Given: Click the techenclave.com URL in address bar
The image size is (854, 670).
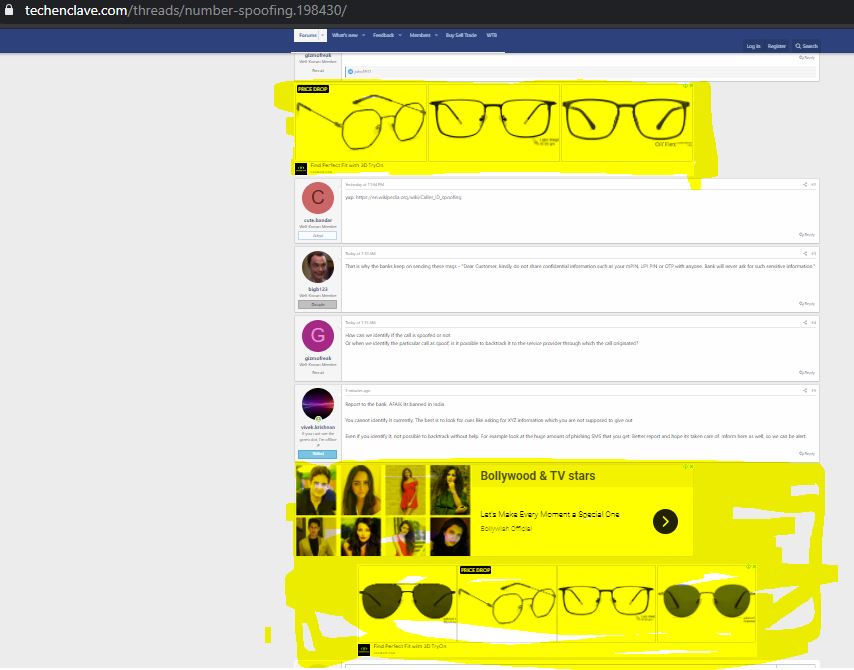Looking at the screenshot, I should pyautogui.click(x=185, y=10).
